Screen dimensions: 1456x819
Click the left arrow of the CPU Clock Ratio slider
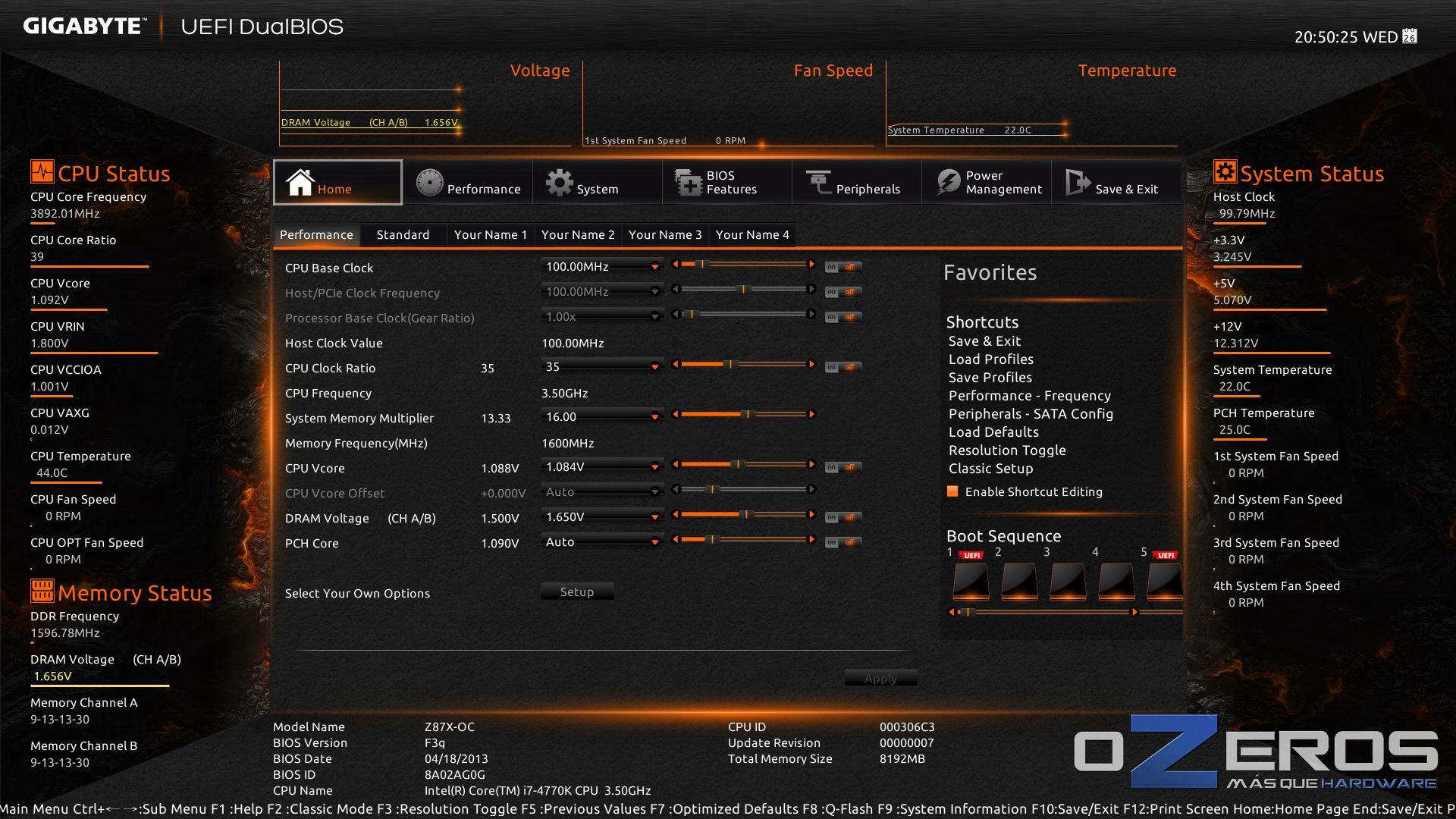click(676, 364)
